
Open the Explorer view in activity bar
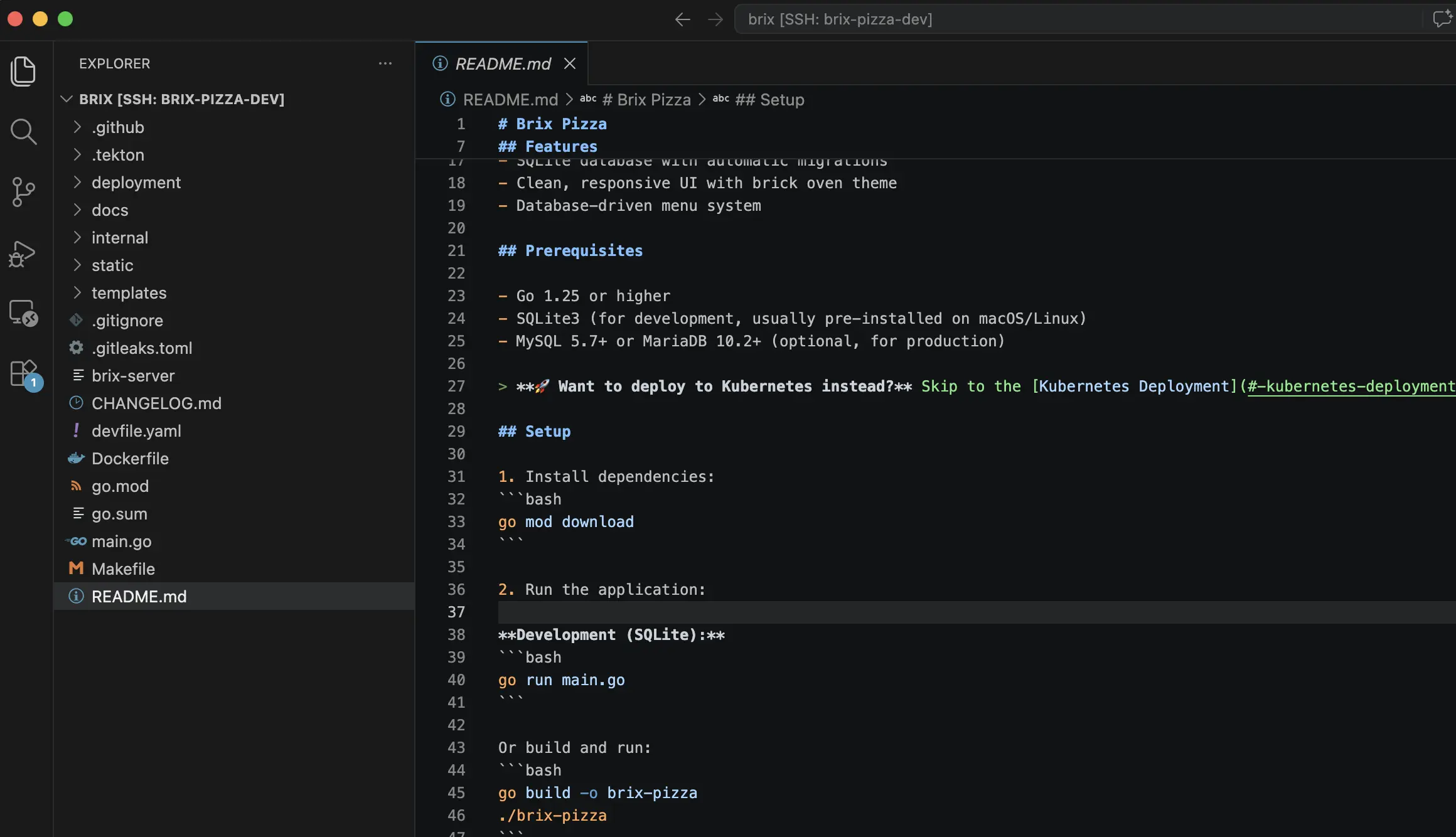23,71
